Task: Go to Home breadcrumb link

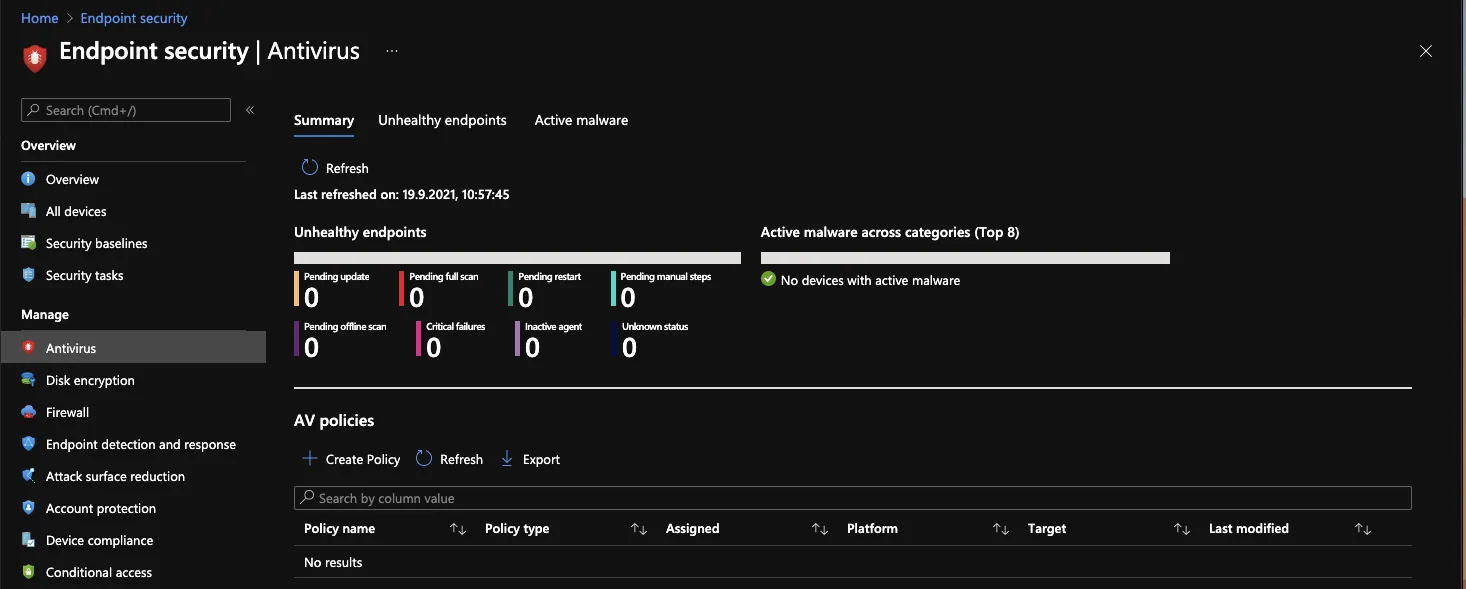Action: point(39,18)
